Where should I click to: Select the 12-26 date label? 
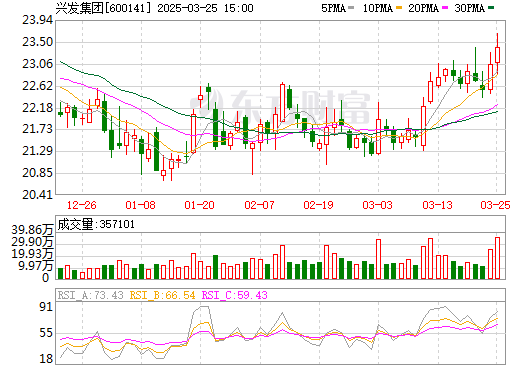pos(82,205)
